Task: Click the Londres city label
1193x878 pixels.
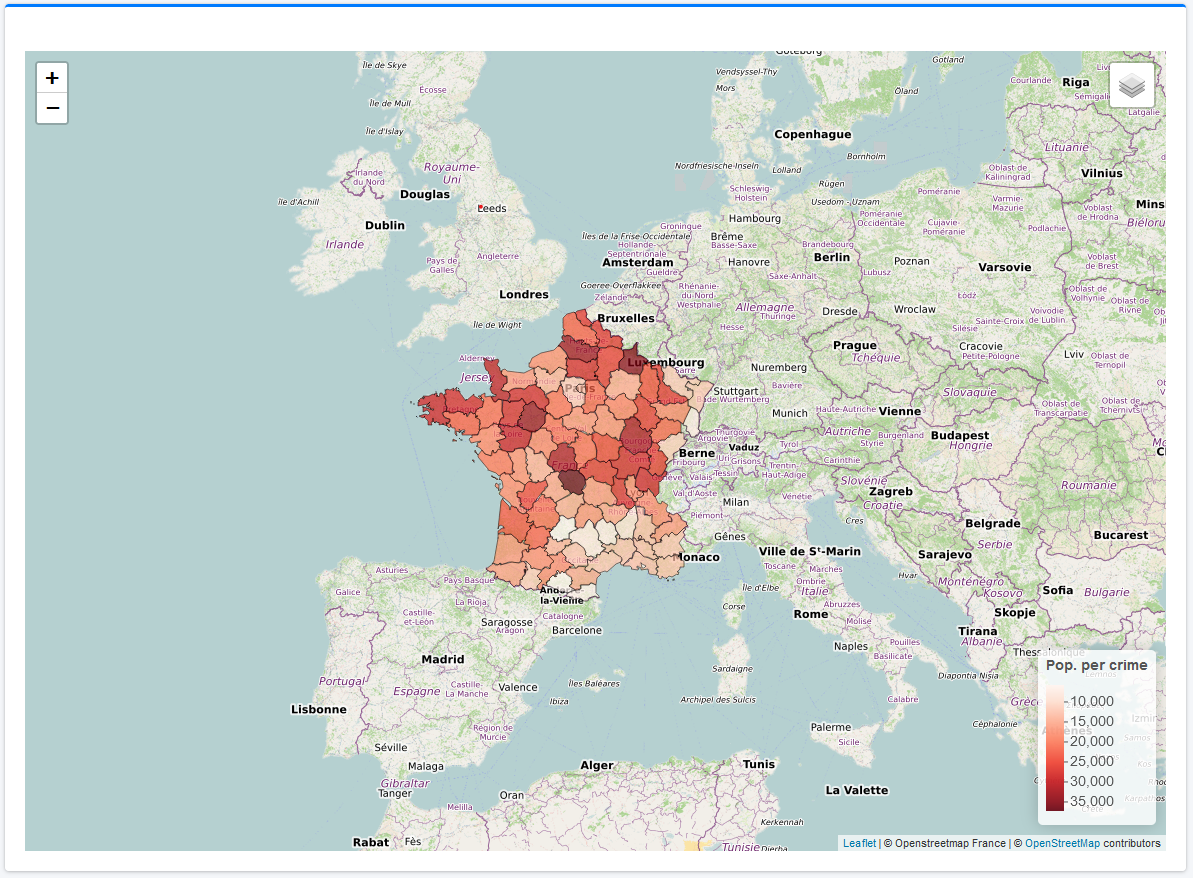Action: click(x=523, y=294)
